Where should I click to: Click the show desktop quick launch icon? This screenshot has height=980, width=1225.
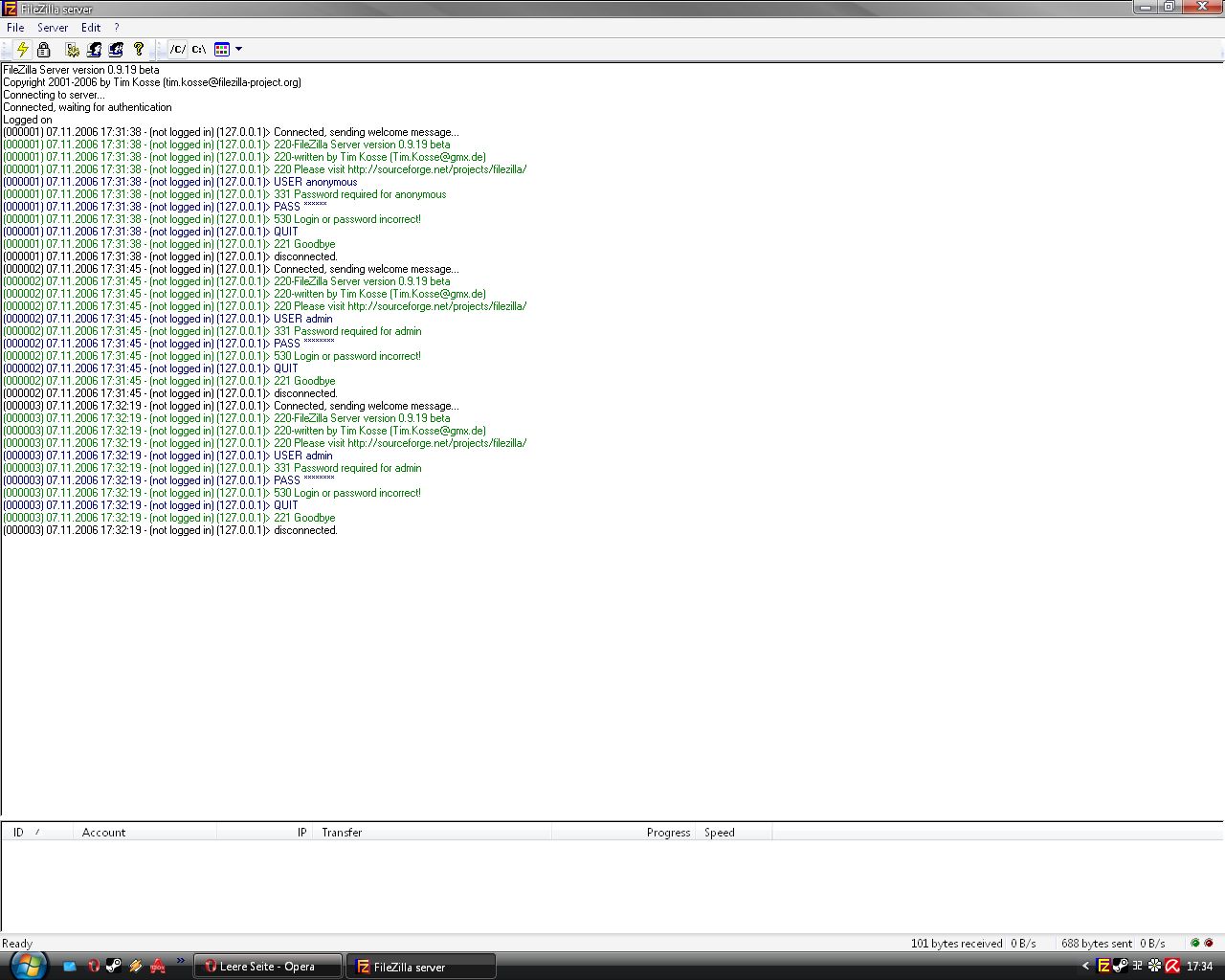[x=70, y=967]
